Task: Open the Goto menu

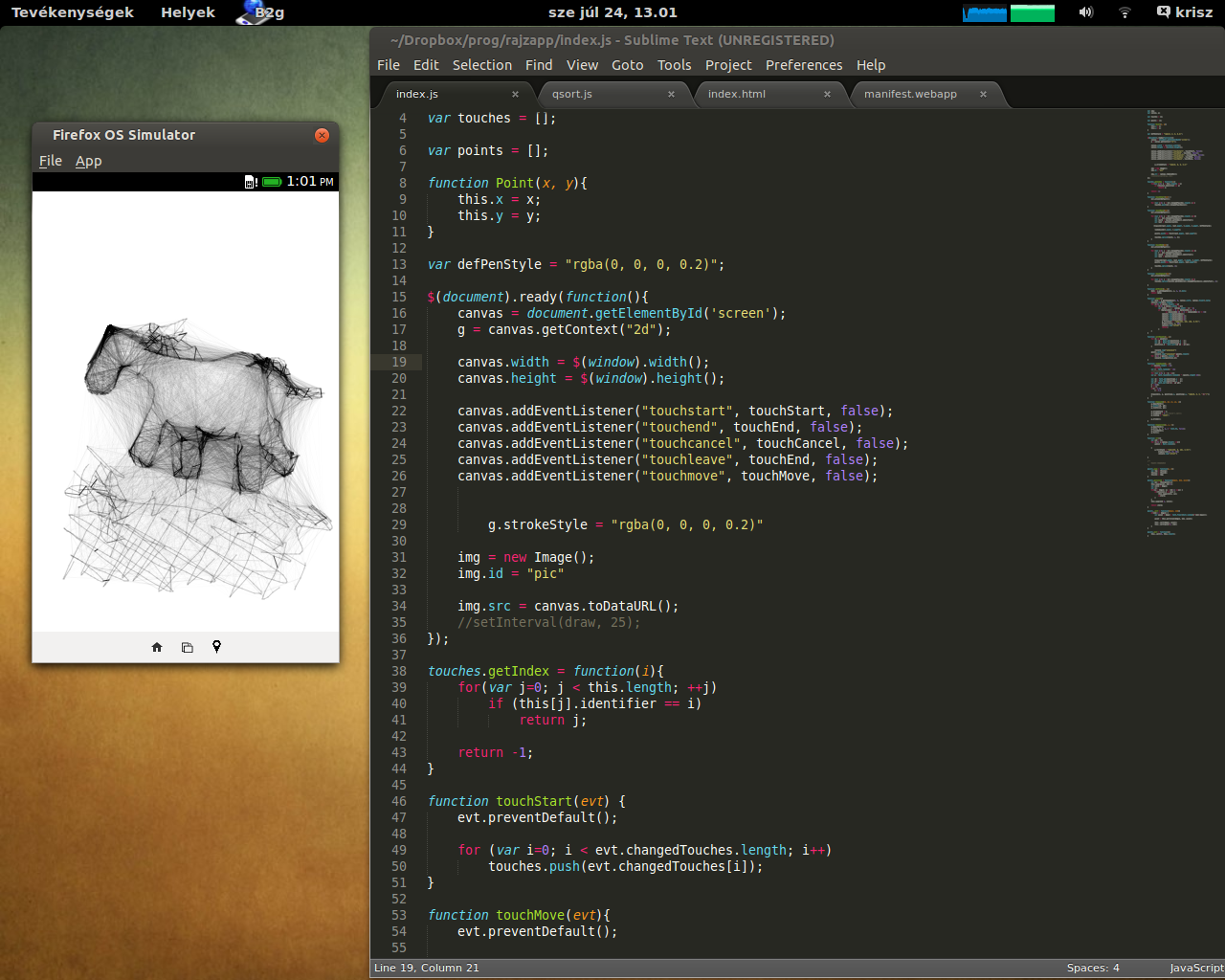Action: pos(628,65)
